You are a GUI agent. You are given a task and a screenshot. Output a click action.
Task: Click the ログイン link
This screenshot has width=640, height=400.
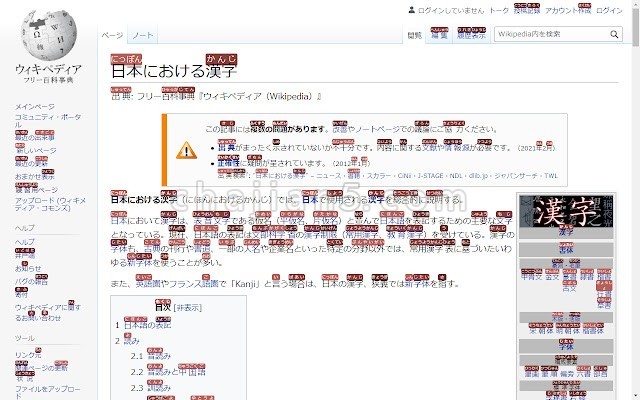click(609, 11)
